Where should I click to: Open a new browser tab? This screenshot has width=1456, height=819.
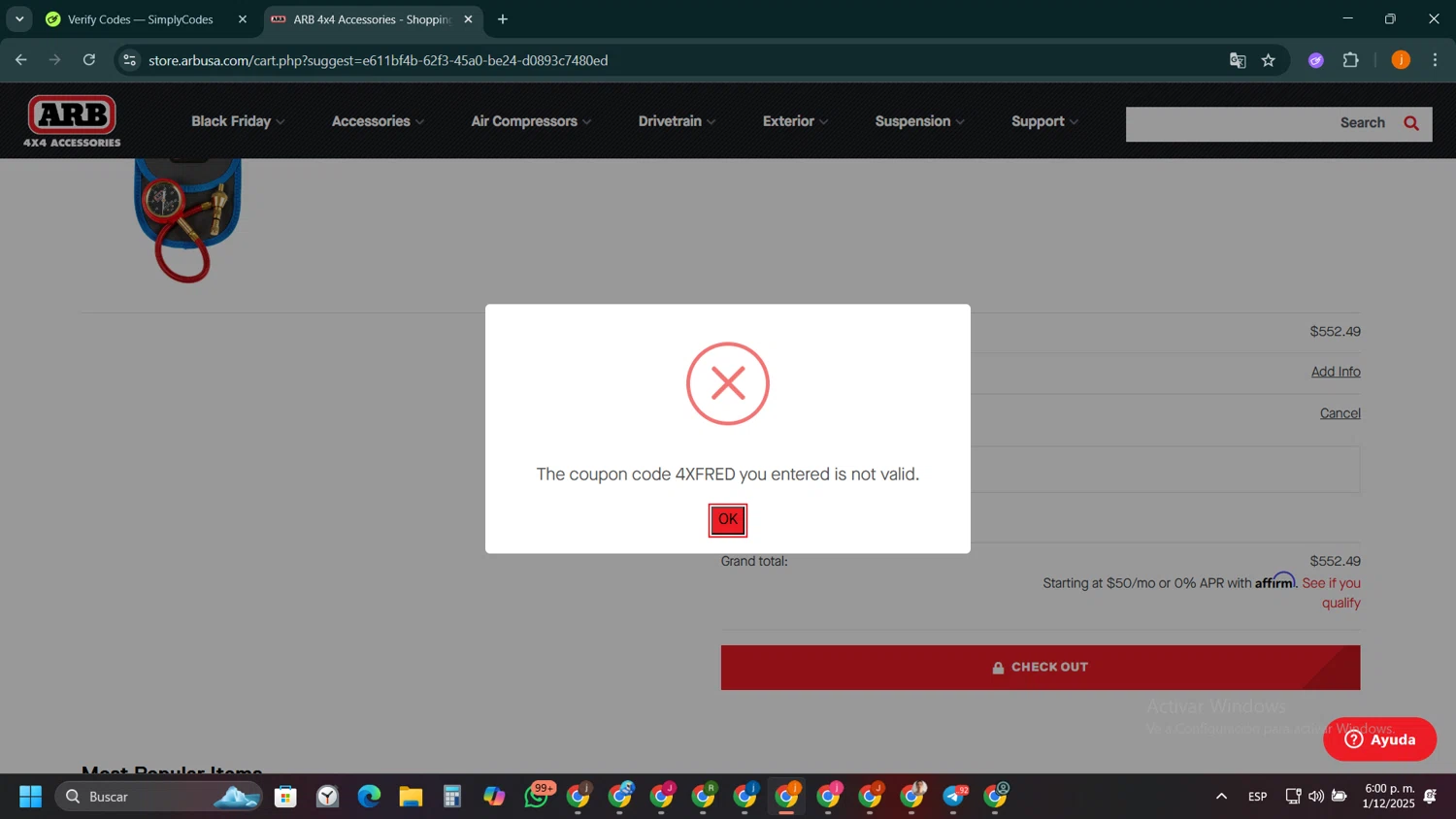click(503, 19)
